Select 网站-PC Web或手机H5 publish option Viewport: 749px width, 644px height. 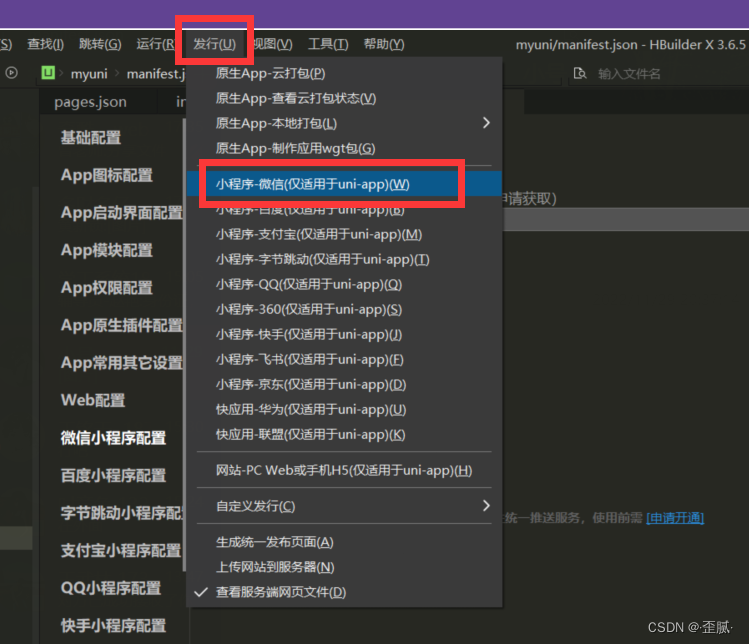pos(344,471)
